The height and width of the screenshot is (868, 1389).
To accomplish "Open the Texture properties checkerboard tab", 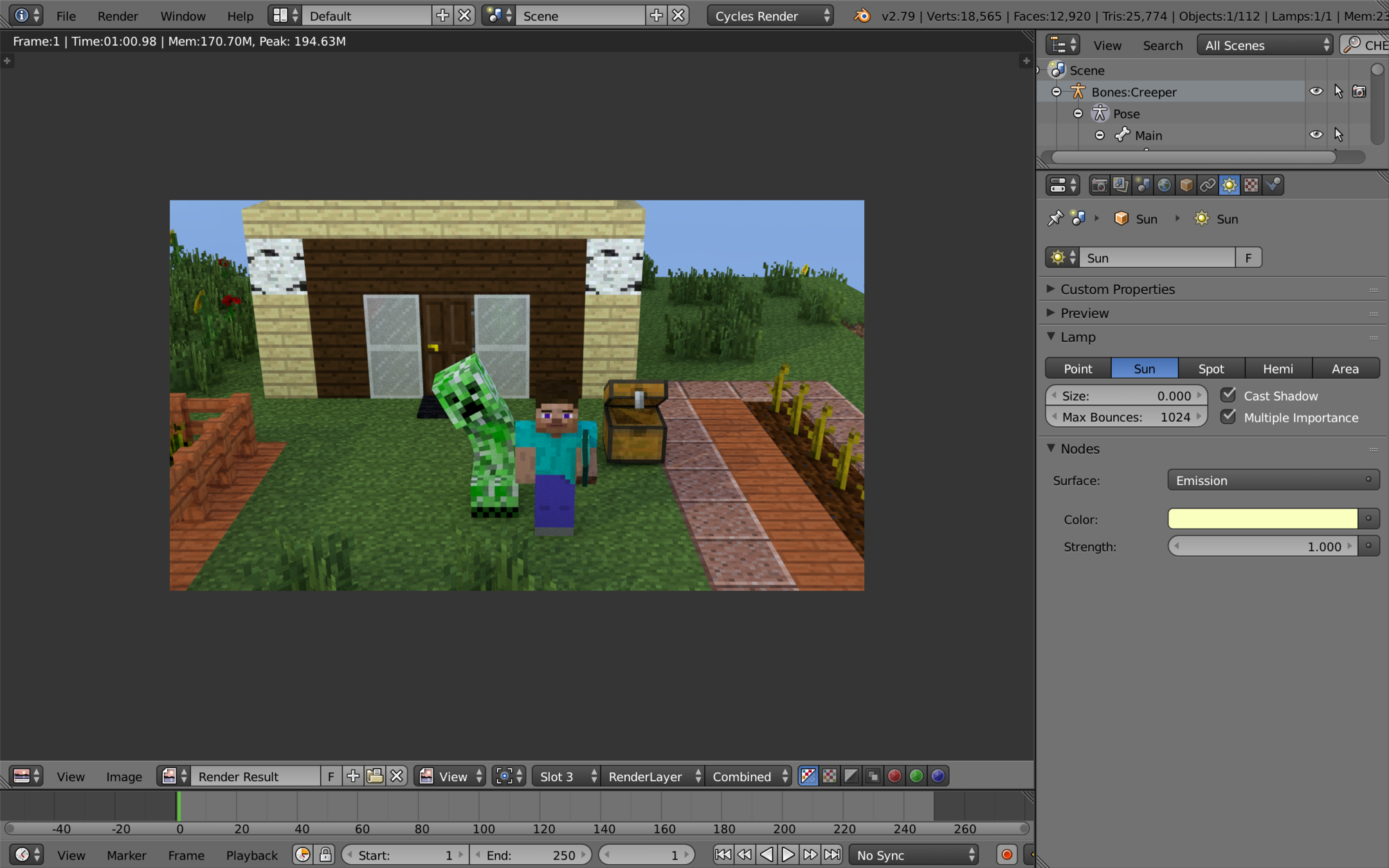I will (x=1251, y=186).
